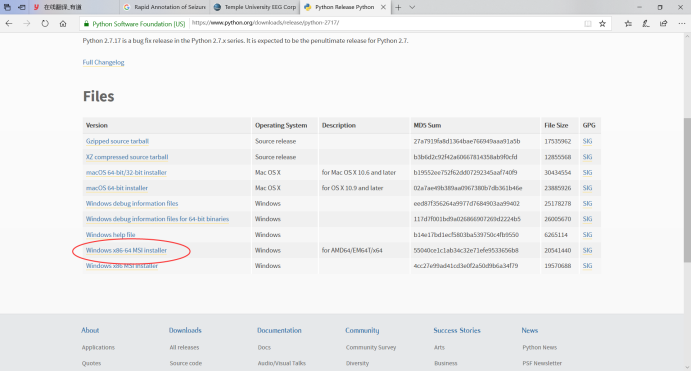Download Windows x86-64 MSI installer

(x=126, y=250)
